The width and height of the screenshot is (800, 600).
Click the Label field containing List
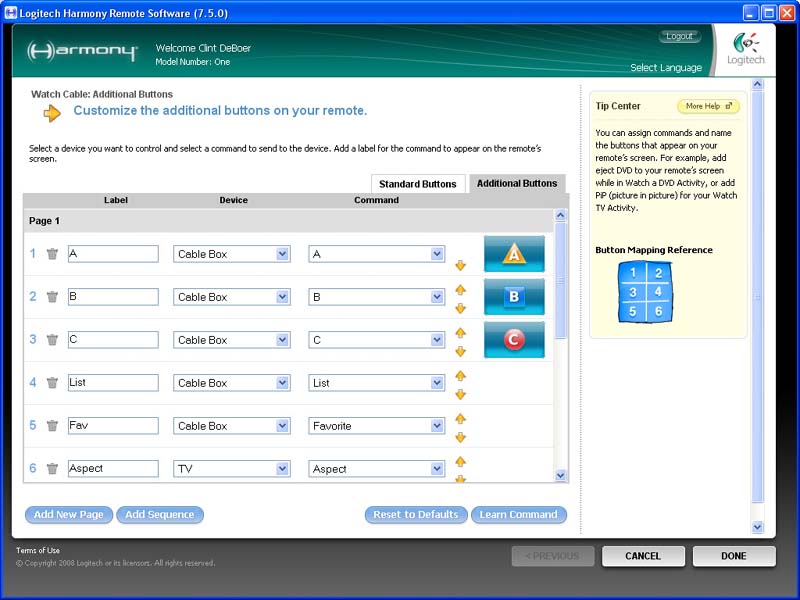pyautogui.click(x=112, y=383)
